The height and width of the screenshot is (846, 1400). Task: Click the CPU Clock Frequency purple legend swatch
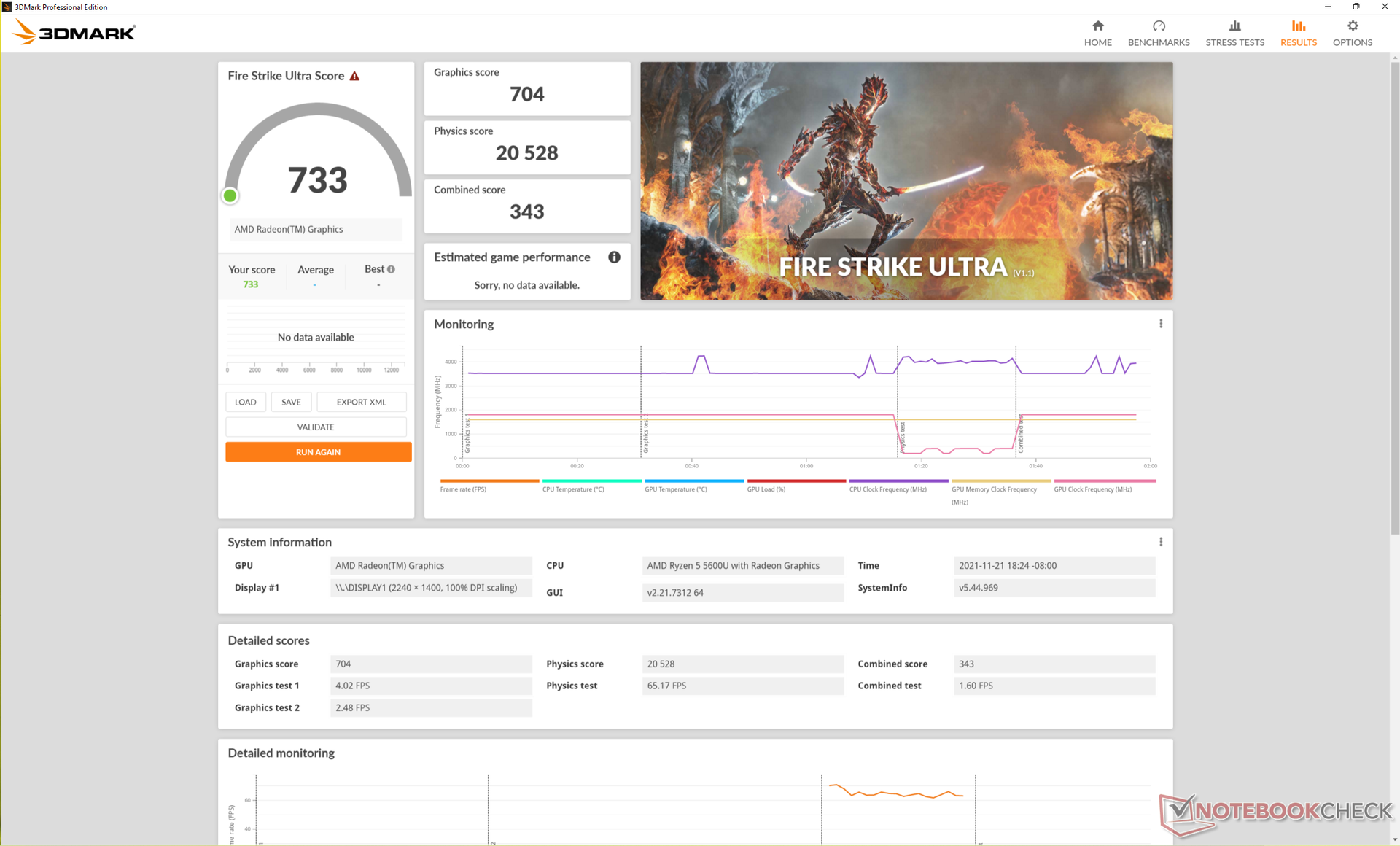[x=898, y=481]
